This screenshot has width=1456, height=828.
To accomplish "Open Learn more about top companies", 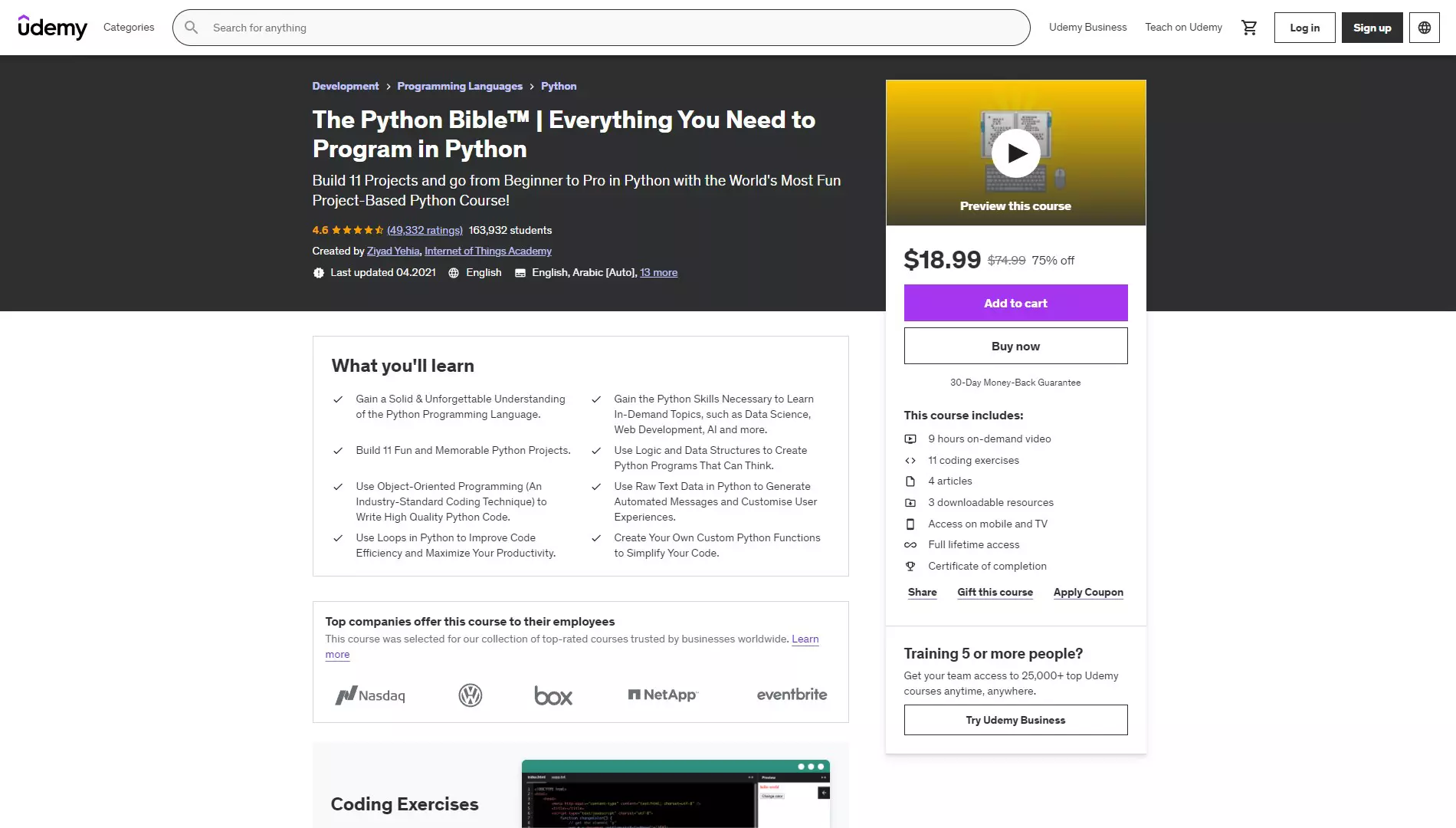I will (x=805, y=639).
